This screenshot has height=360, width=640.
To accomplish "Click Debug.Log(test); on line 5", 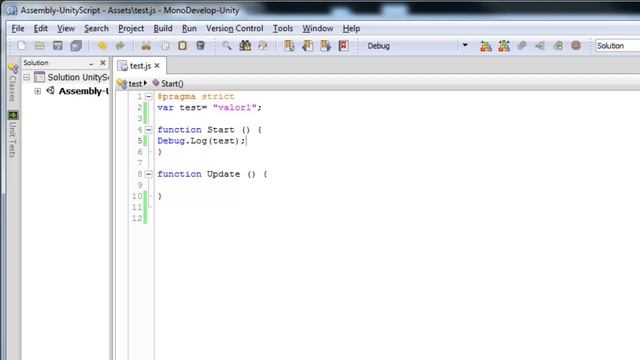I will [202, 141].
